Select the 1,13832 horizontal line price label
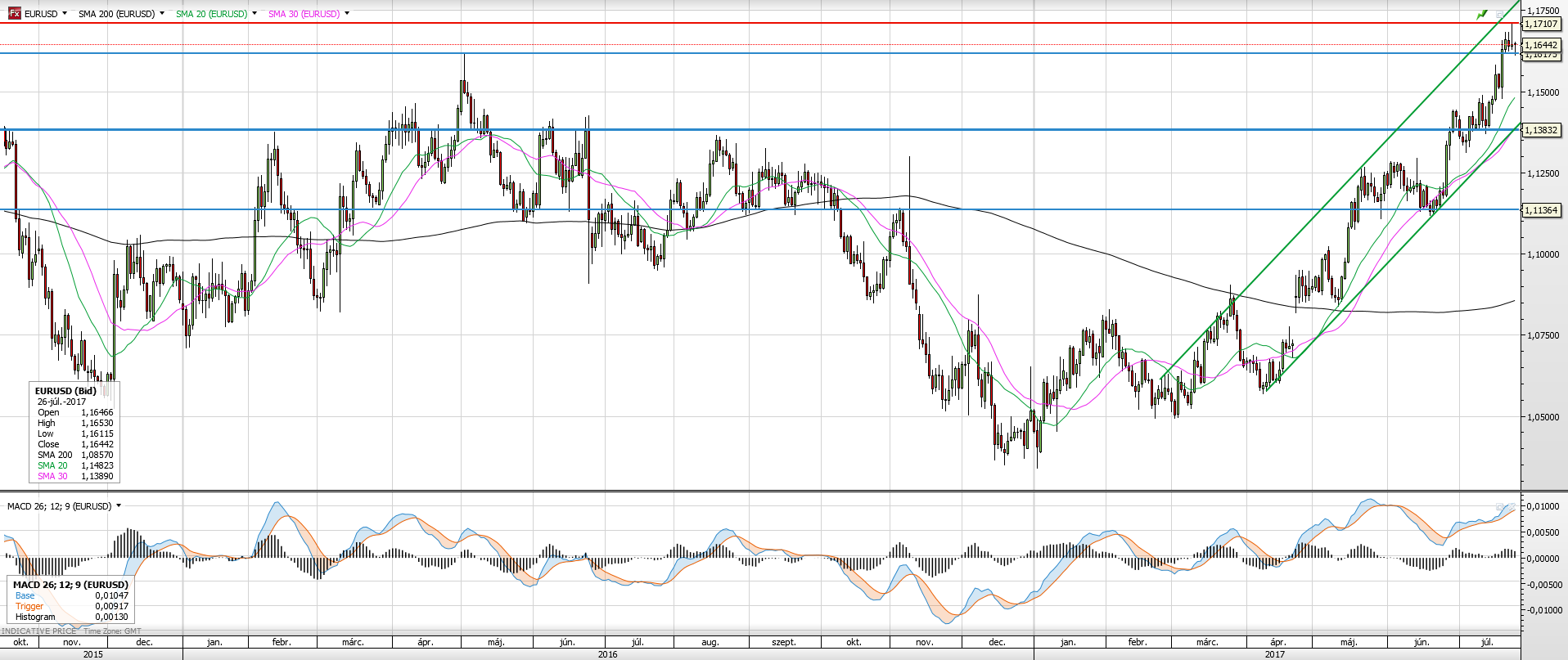The image size is (1568, 660). tap(1541, 130)
